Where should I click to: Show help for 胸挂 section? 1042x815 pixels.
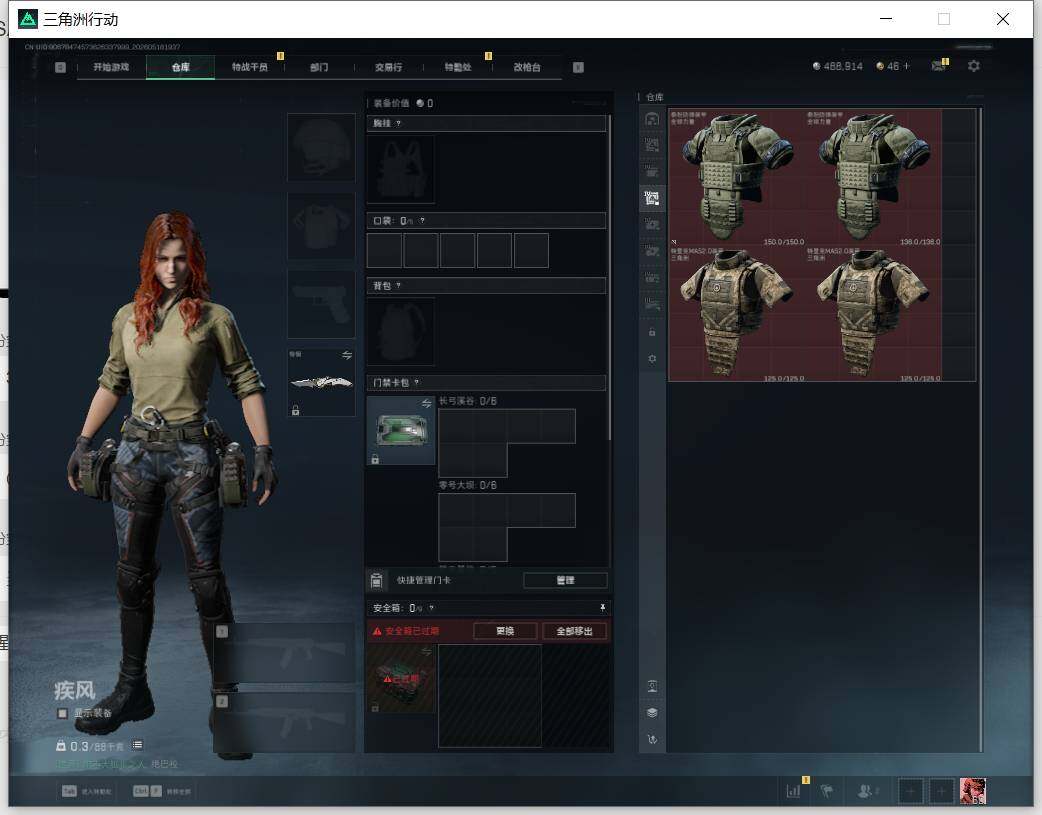[x=398, y=124]
